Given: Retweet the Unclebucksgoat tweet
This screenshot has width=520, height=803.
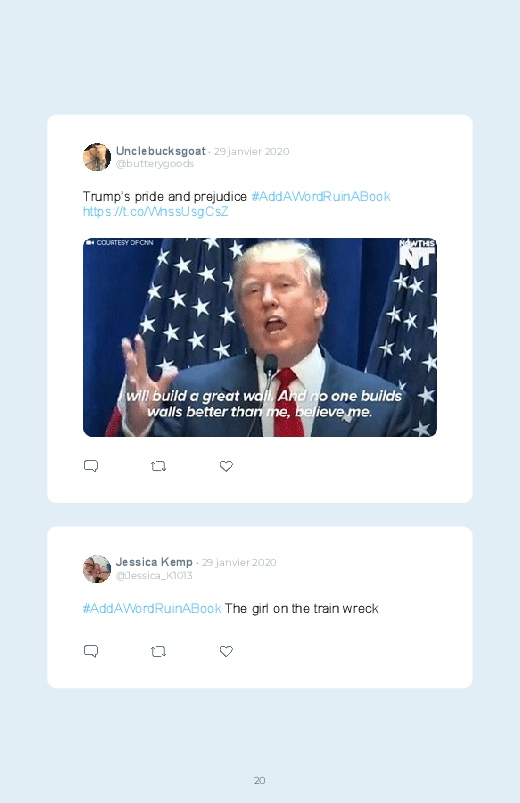Looking at the screenshot, I should pyautogui.click(x=158, y=466).
